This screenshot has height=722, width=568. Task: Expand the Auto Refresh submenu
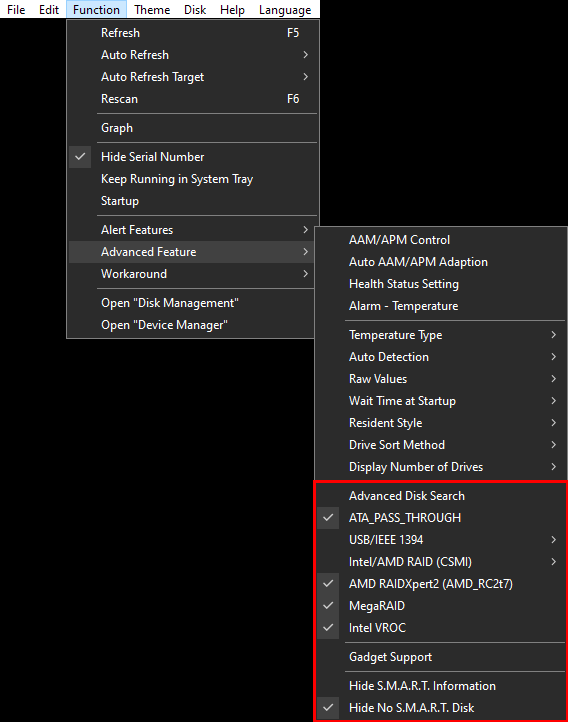193,55
